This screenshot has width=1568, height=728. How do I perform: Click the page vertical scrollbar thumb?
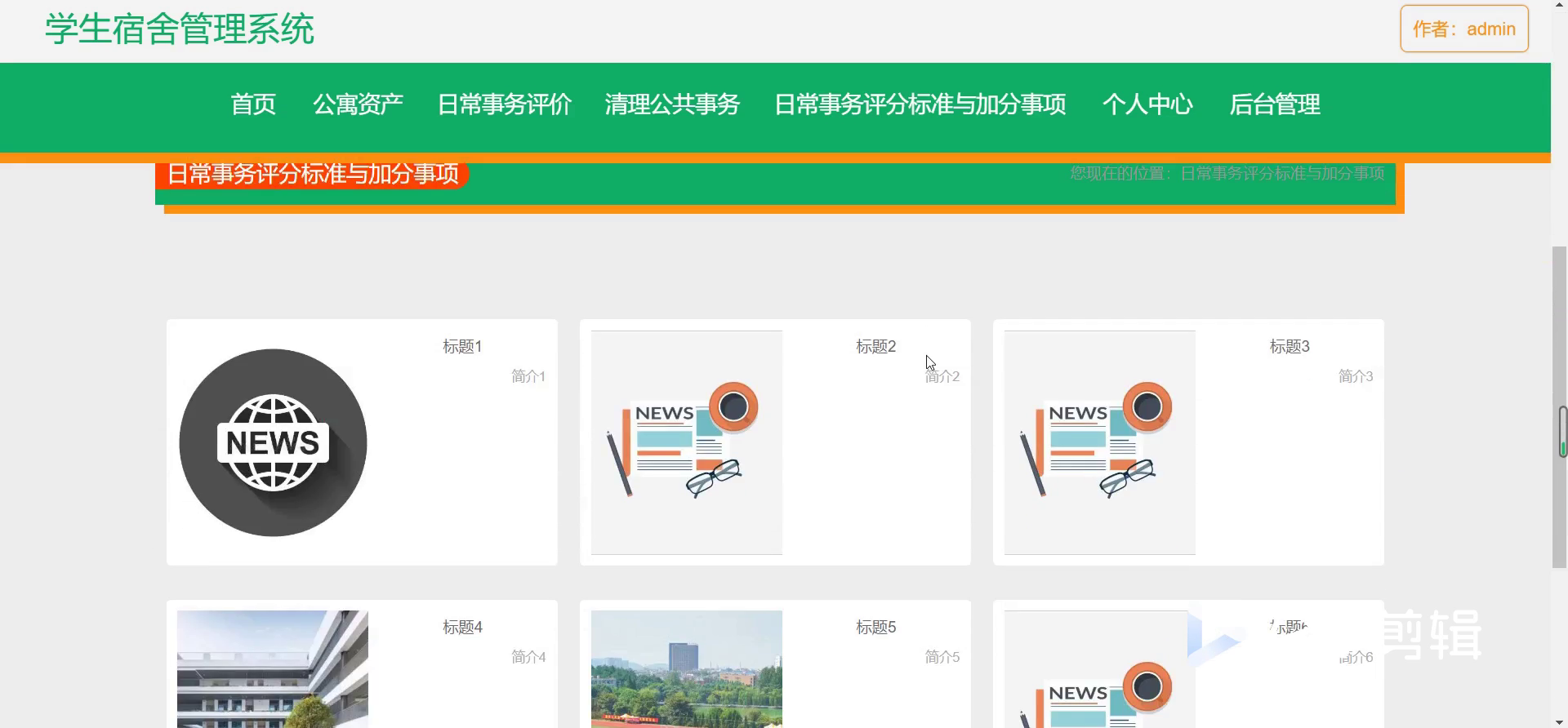coord(1560,406)
